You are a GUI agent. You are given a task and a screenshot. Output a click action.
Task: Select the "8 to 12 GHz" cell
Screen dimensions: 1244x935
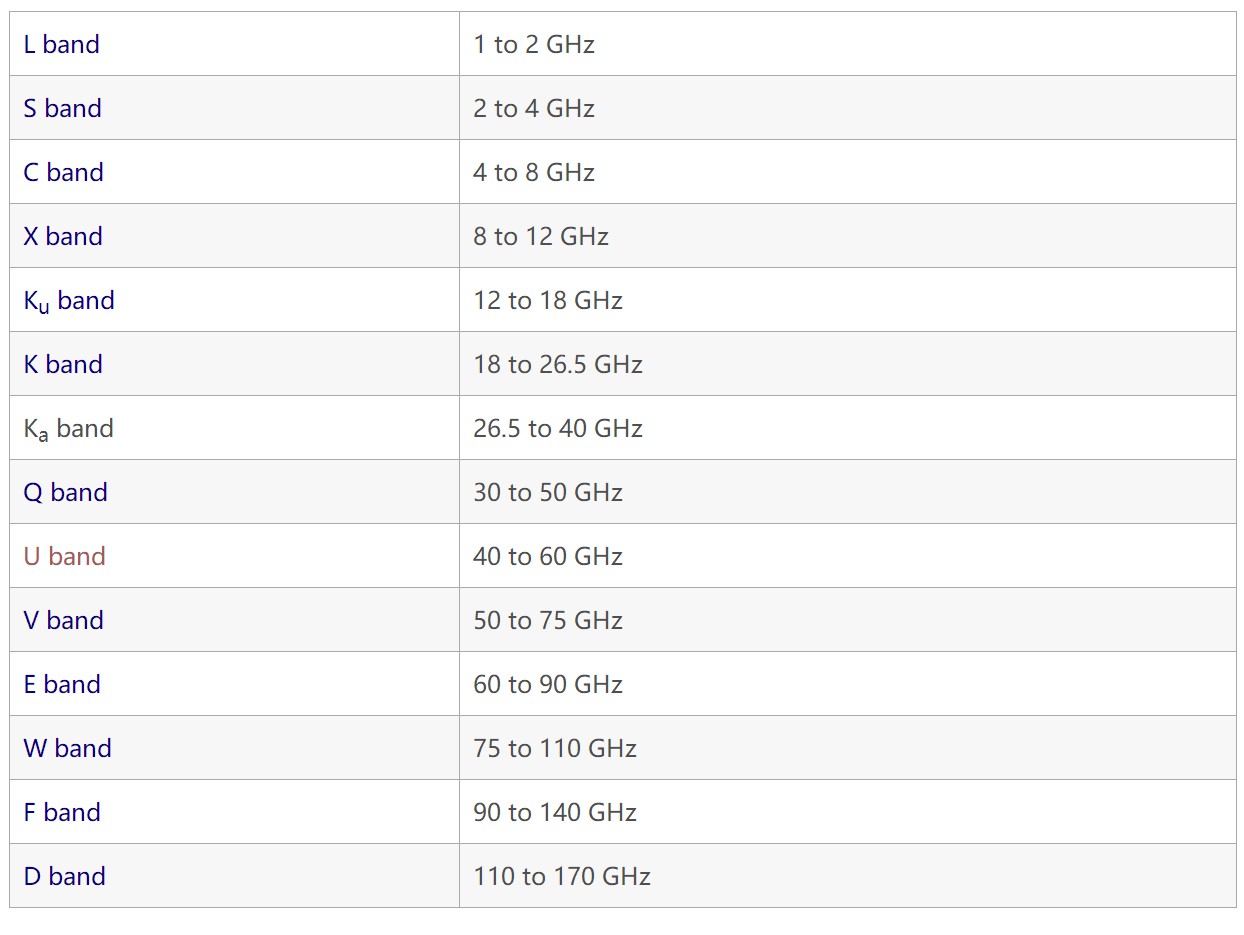pos(541,236)
